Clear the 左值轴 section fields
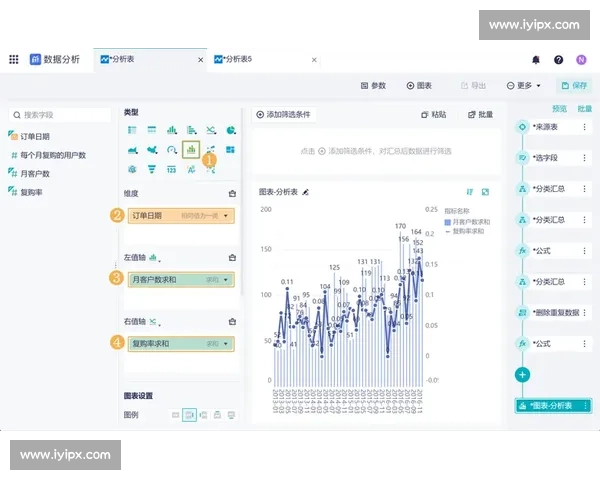The width and height of the screenshot is (600, 480). [232, 258]
